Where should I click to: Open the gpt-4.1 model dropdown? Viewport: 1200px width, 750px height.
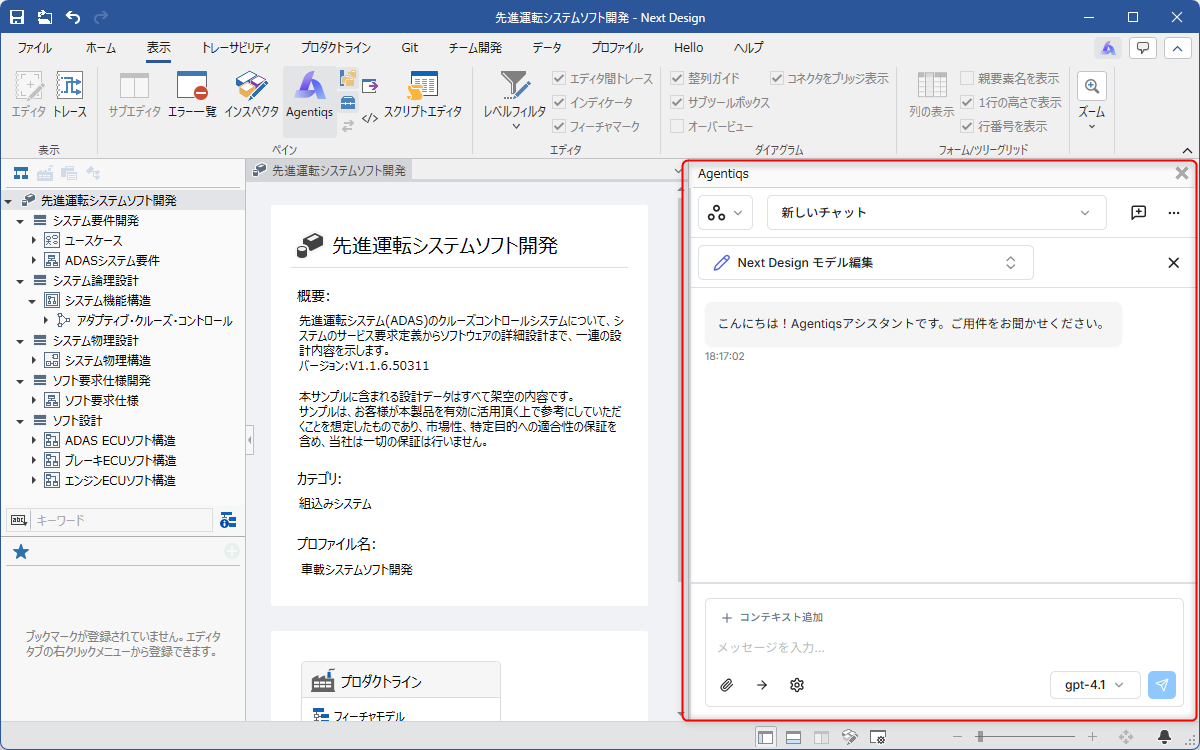[1095, 685]
